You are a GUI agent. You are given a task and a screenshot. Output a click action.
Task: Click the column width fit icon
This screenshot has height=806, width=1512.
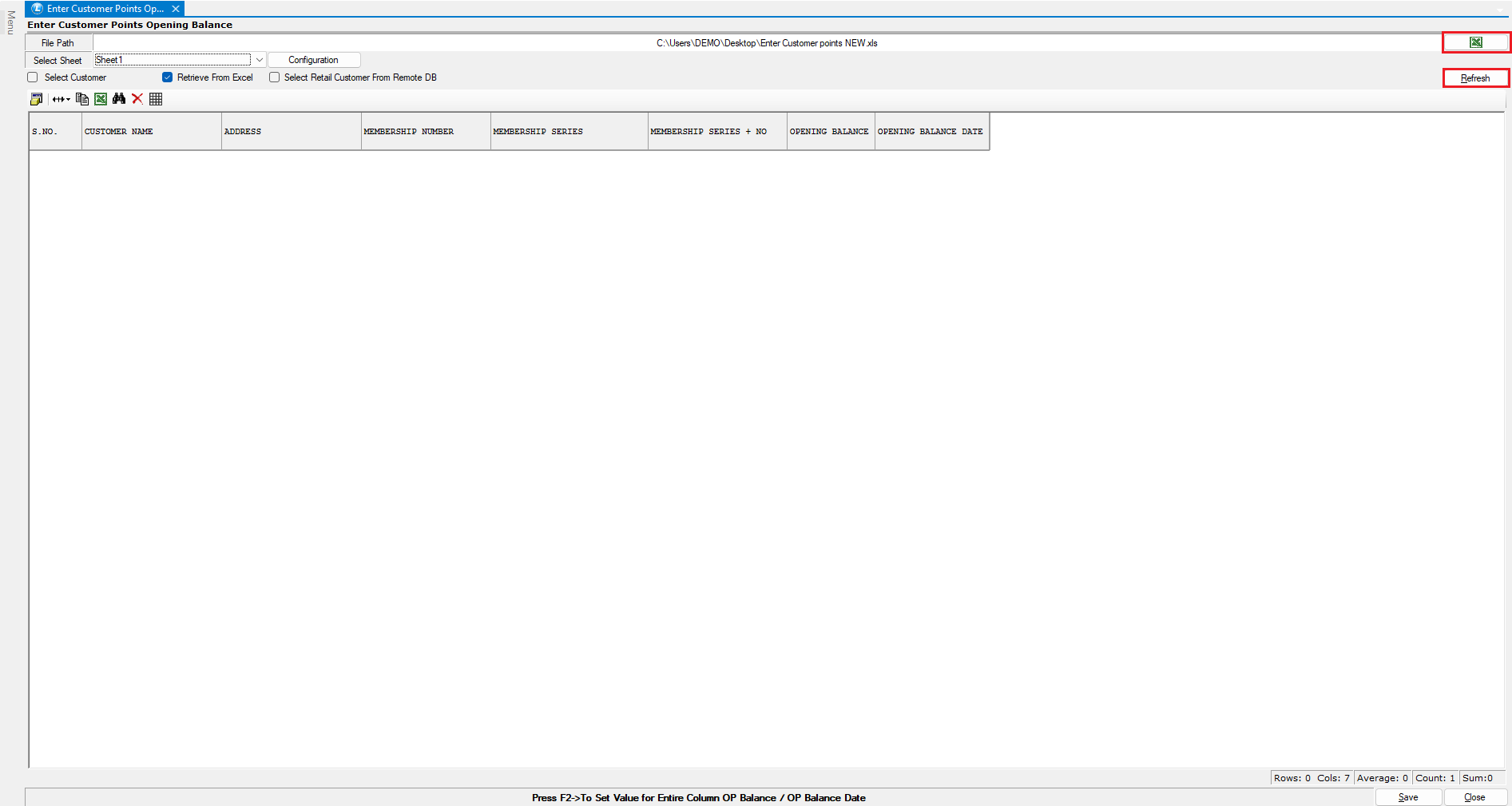[x=61, y=99]
